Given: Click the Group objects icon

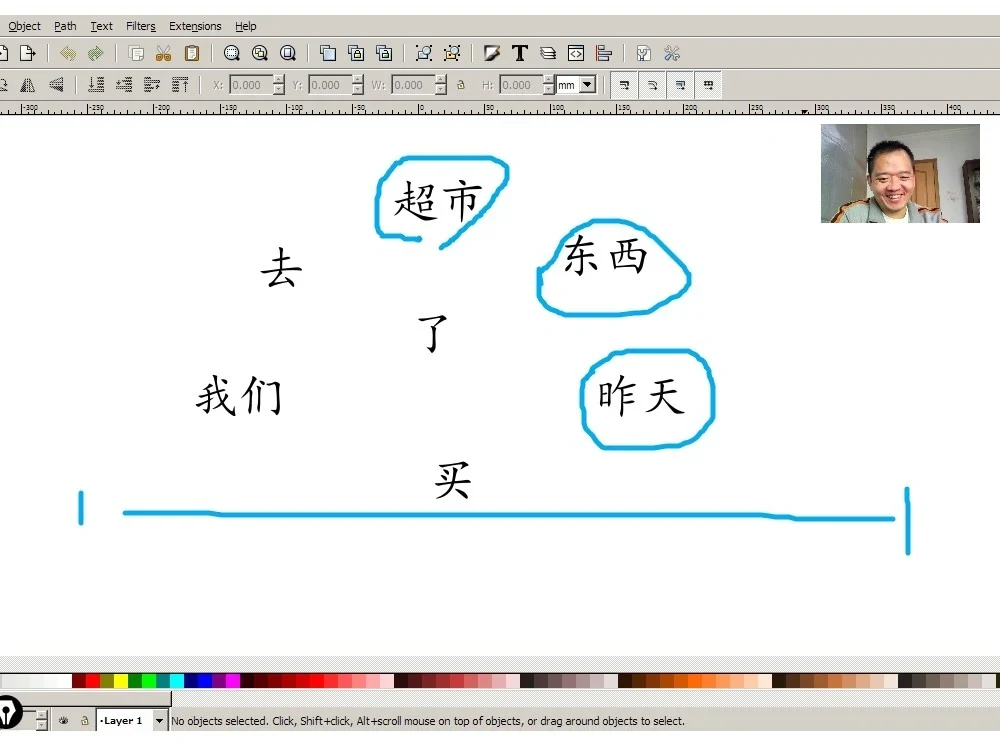Looking at the screenshot, I should 424,53.
